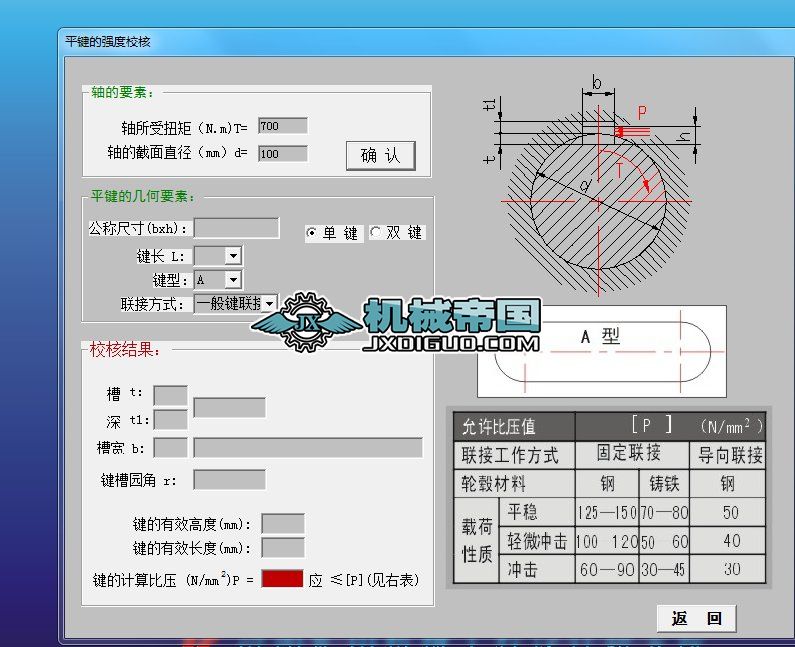Click the 60—90 table cell
This screenshot has height=647, width=795.
point(607,569)
